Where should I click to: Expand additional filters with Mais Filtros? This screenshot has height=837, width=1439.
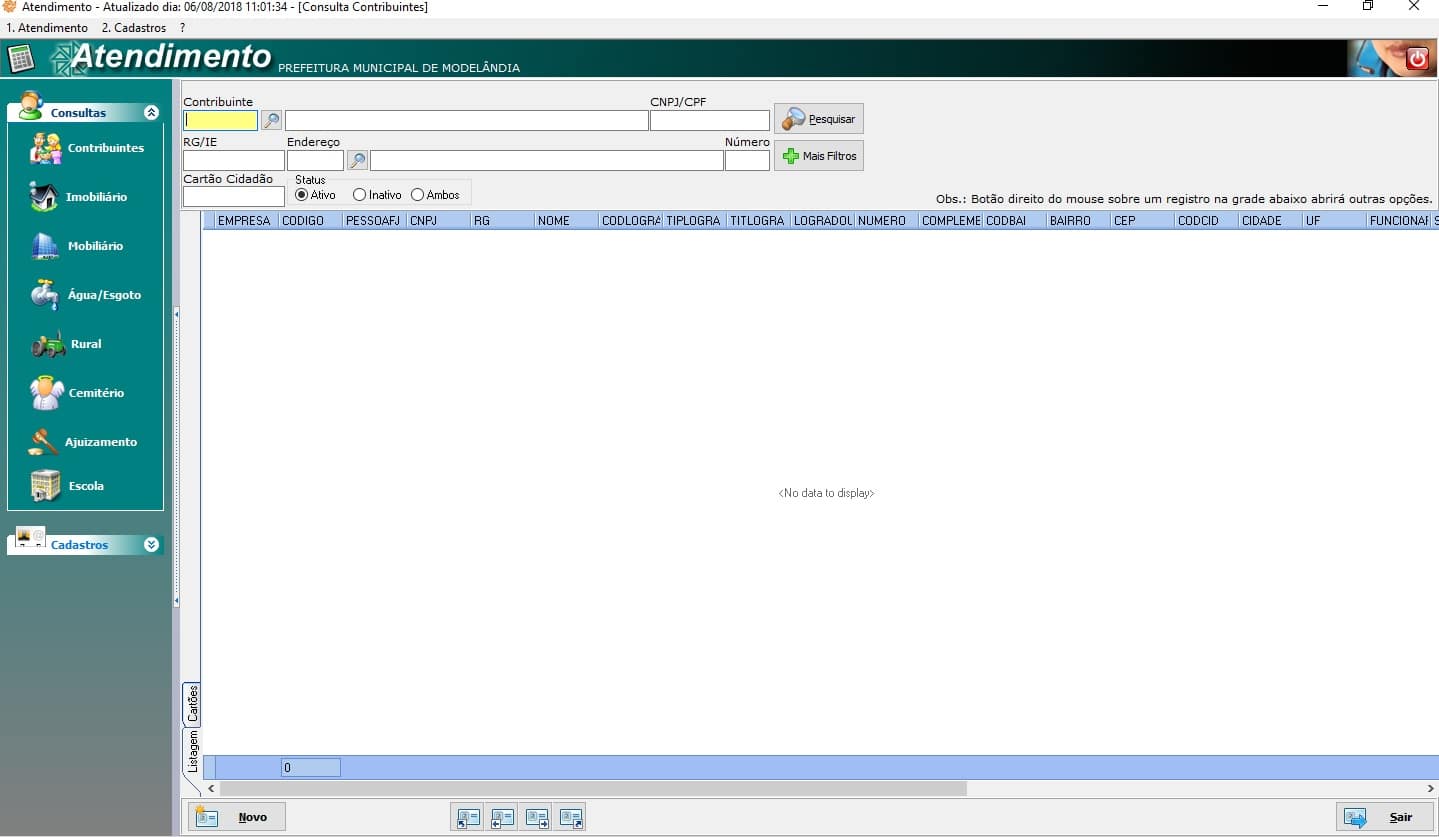point(818,156)
